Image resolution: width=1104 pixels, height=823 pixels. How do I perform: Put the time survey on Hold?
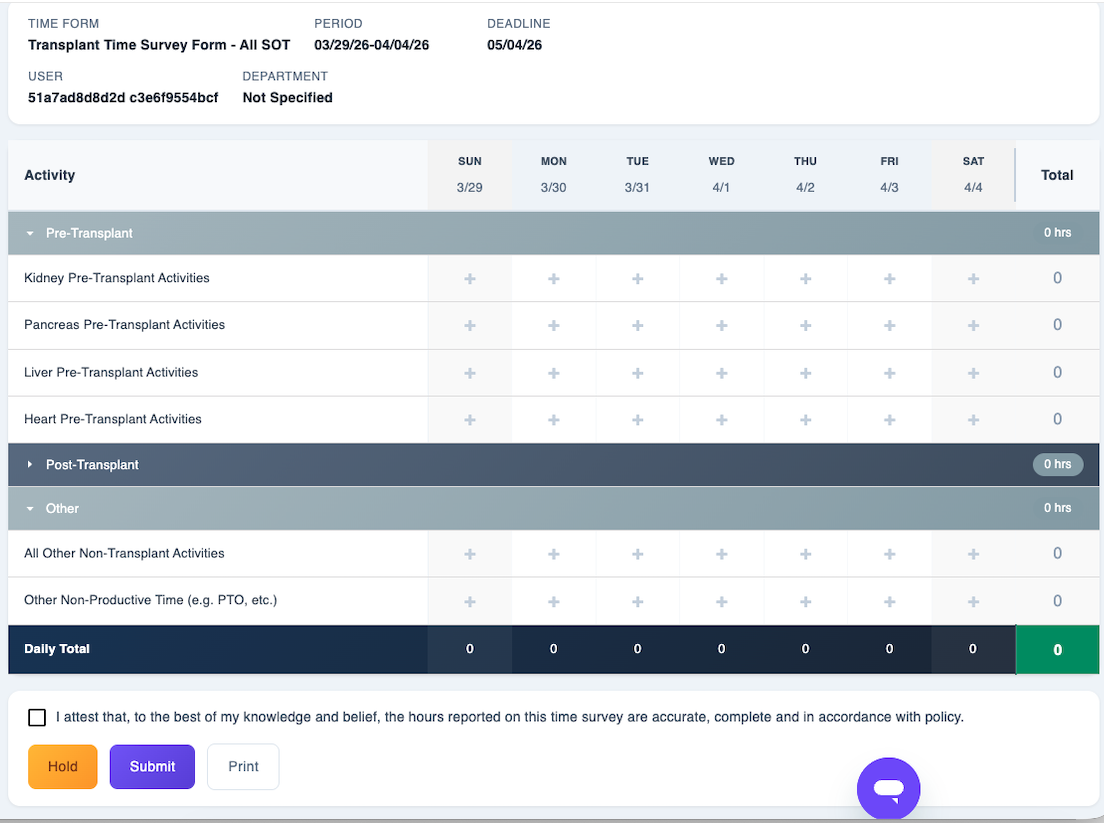click(63, 767)
